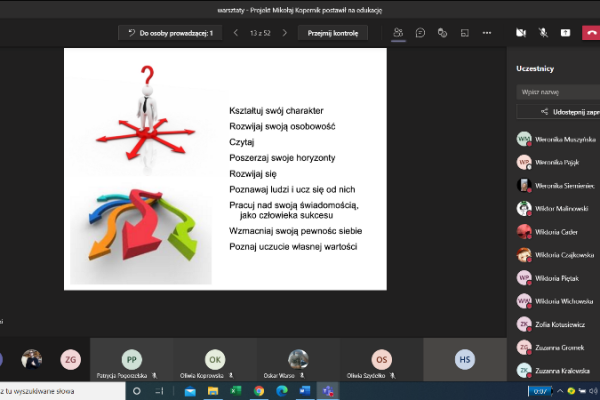
Task: Click the 'Przejmij kontrolę' button
Action: tap(332, 32)
